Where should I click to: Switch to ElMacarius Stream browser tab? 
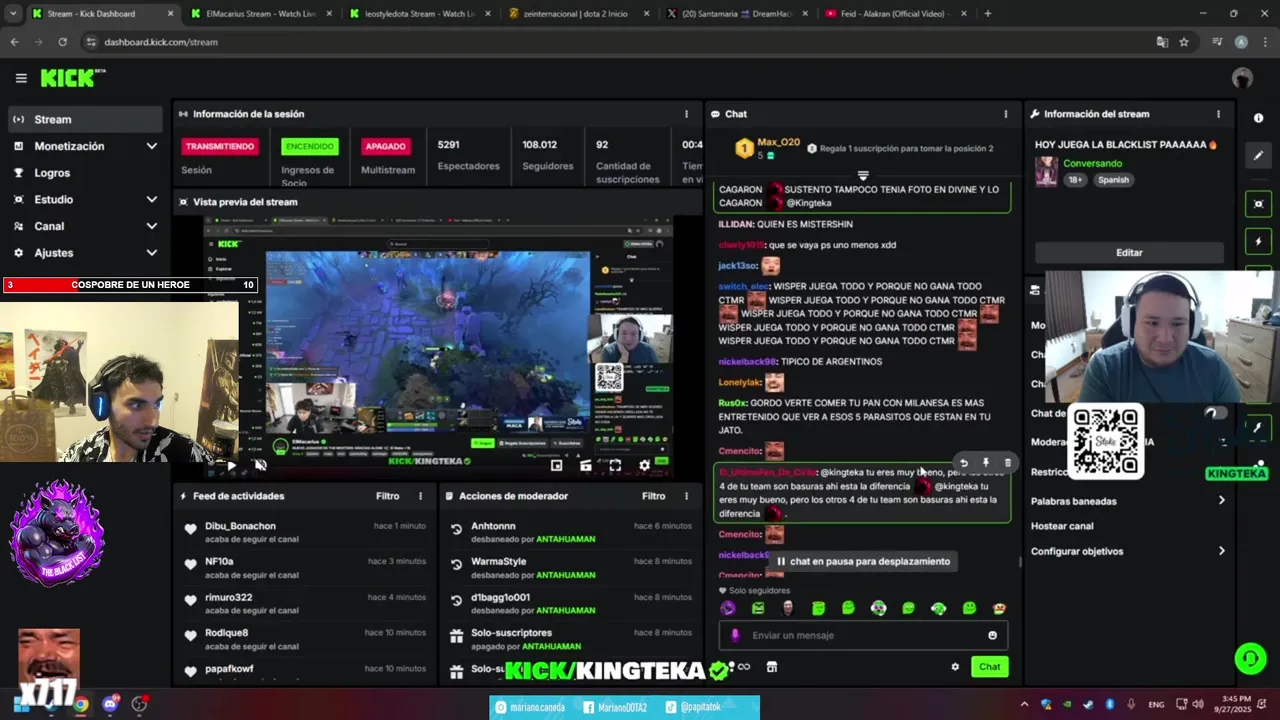coord(261,14)
